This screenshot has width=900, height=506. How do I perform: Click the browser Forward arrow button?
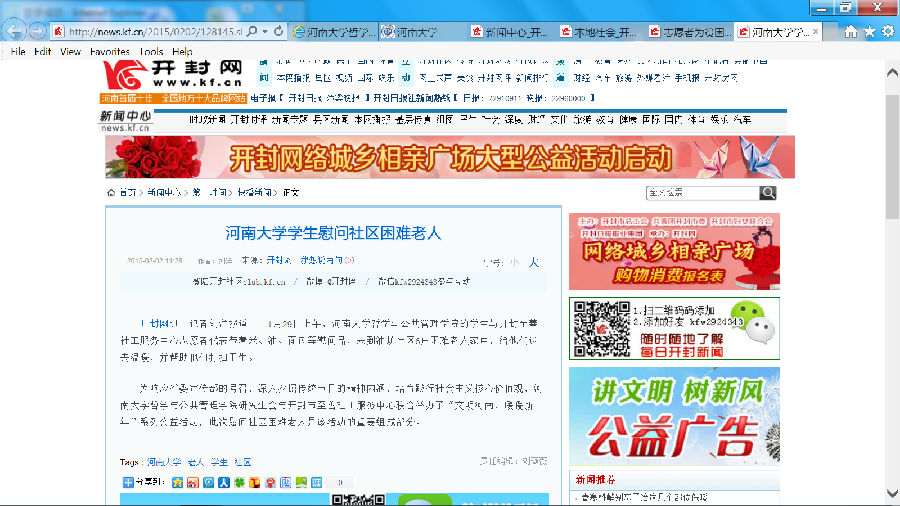pos(37,31)
